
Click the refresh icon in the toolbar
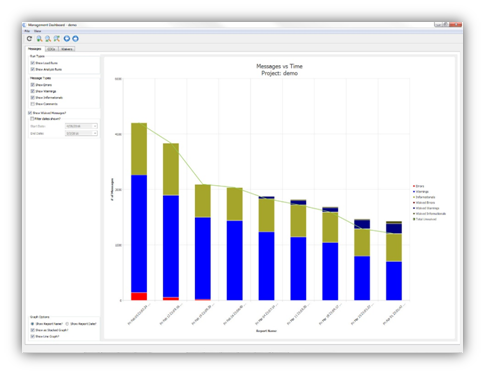click(29, 39)
